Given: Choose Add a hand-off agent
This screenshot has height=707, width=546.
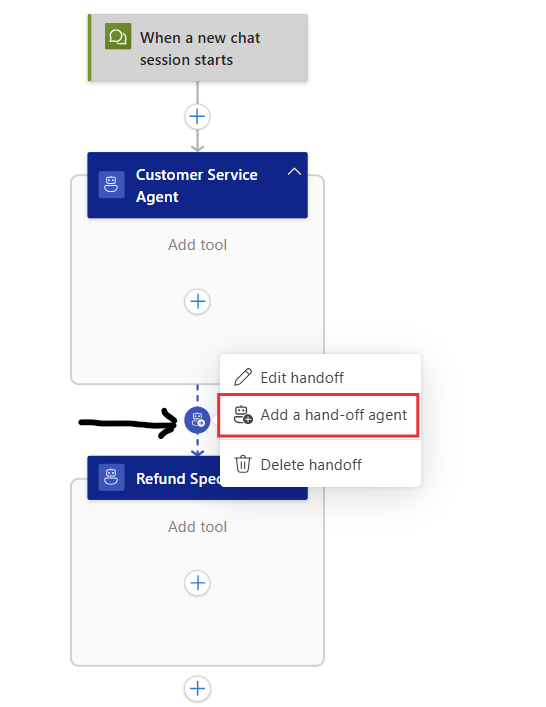Looking at the screenshot, I should click(318, 415).
